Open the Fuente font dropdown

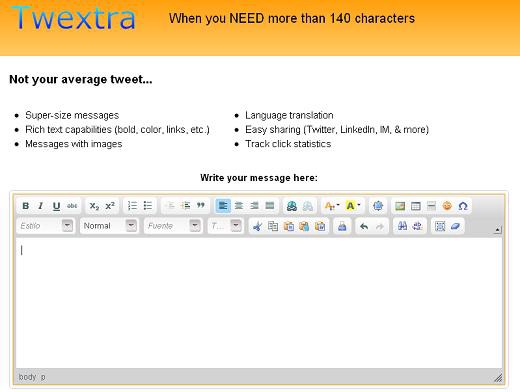click(173, 226)
